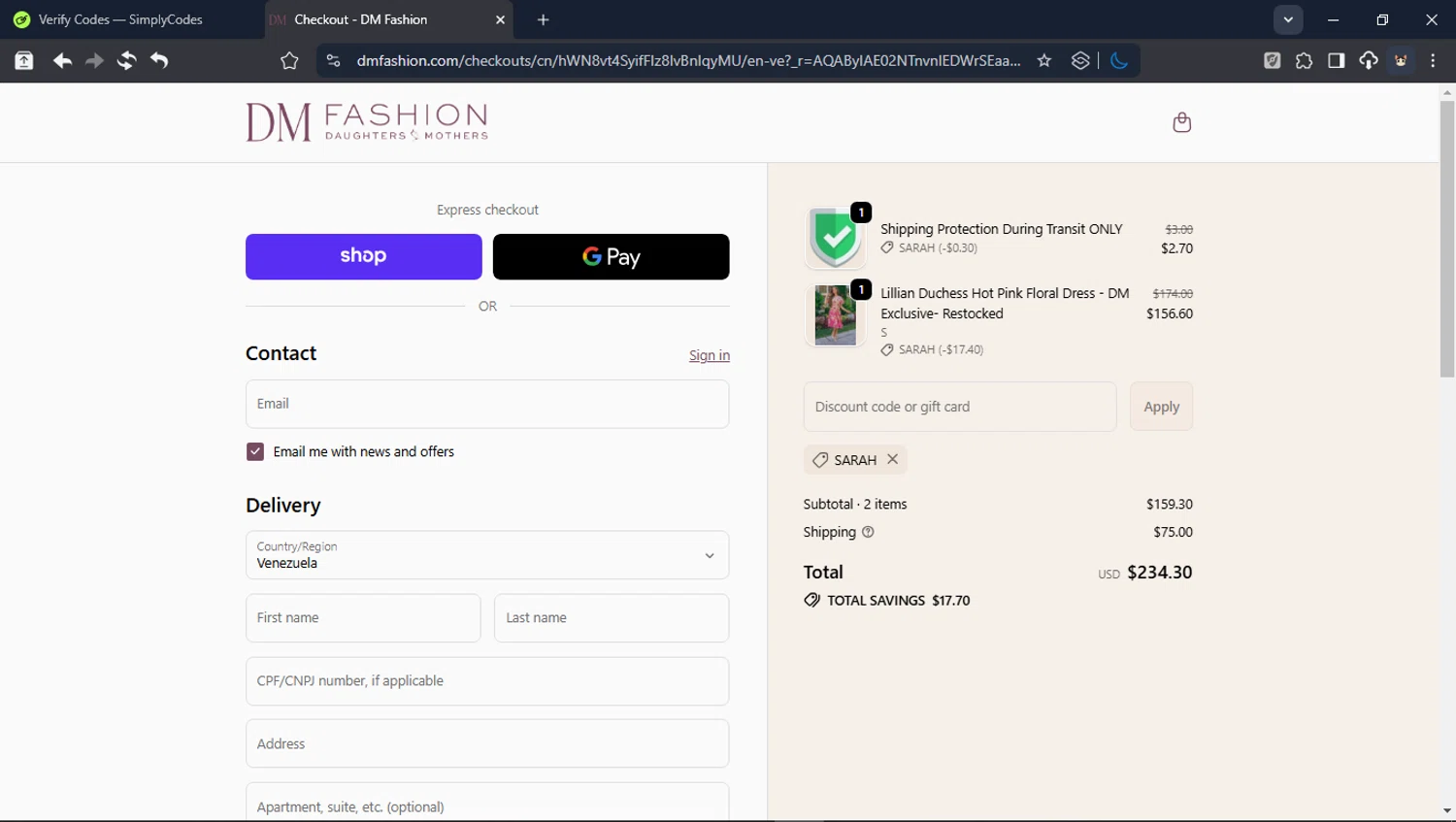1456x822 pixels.
Task: Click the Apply discount button
Action: 1162,407
